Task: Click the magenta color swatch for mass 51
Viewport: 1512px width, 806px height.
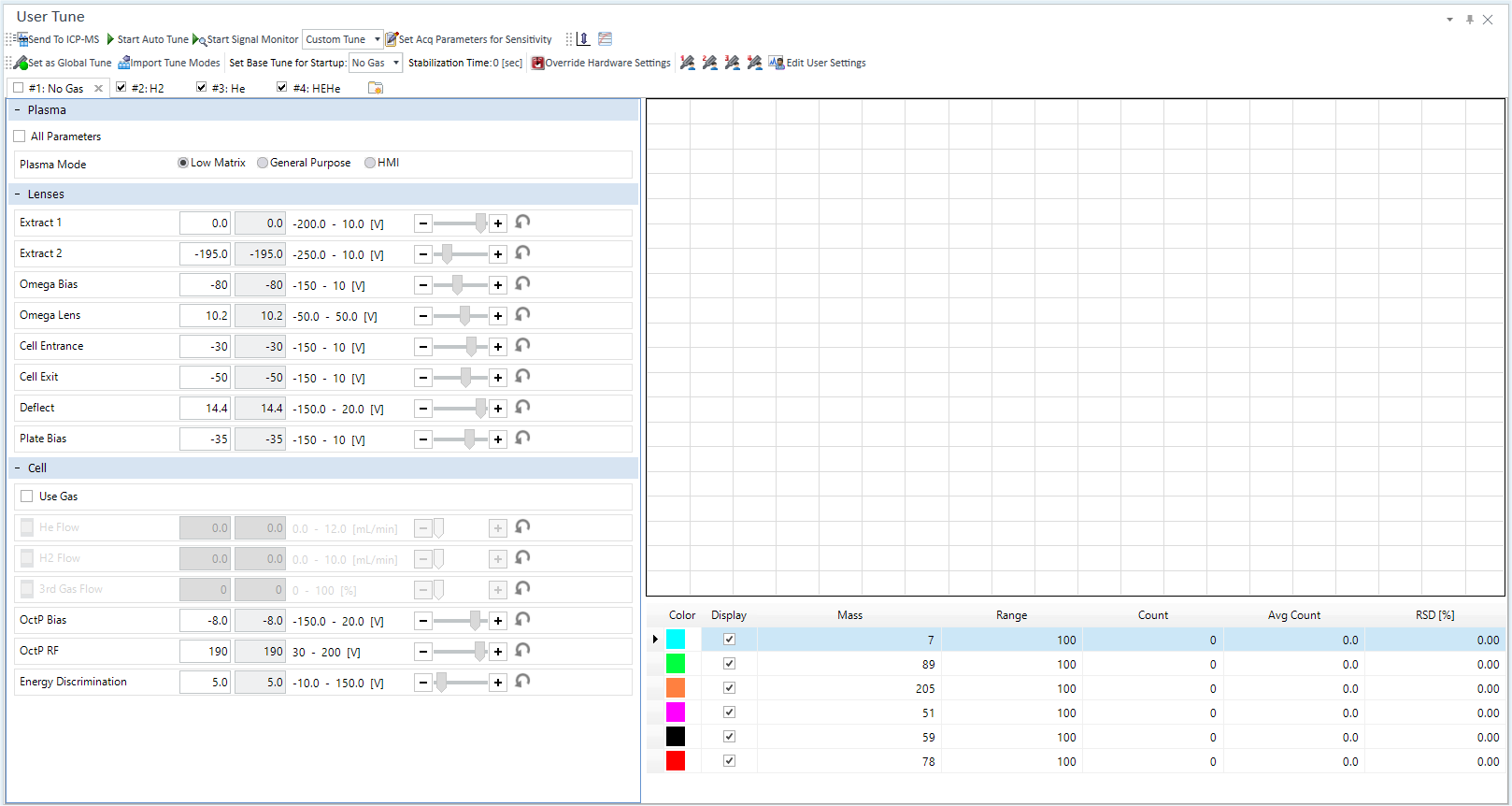Action: click(676, 712)
